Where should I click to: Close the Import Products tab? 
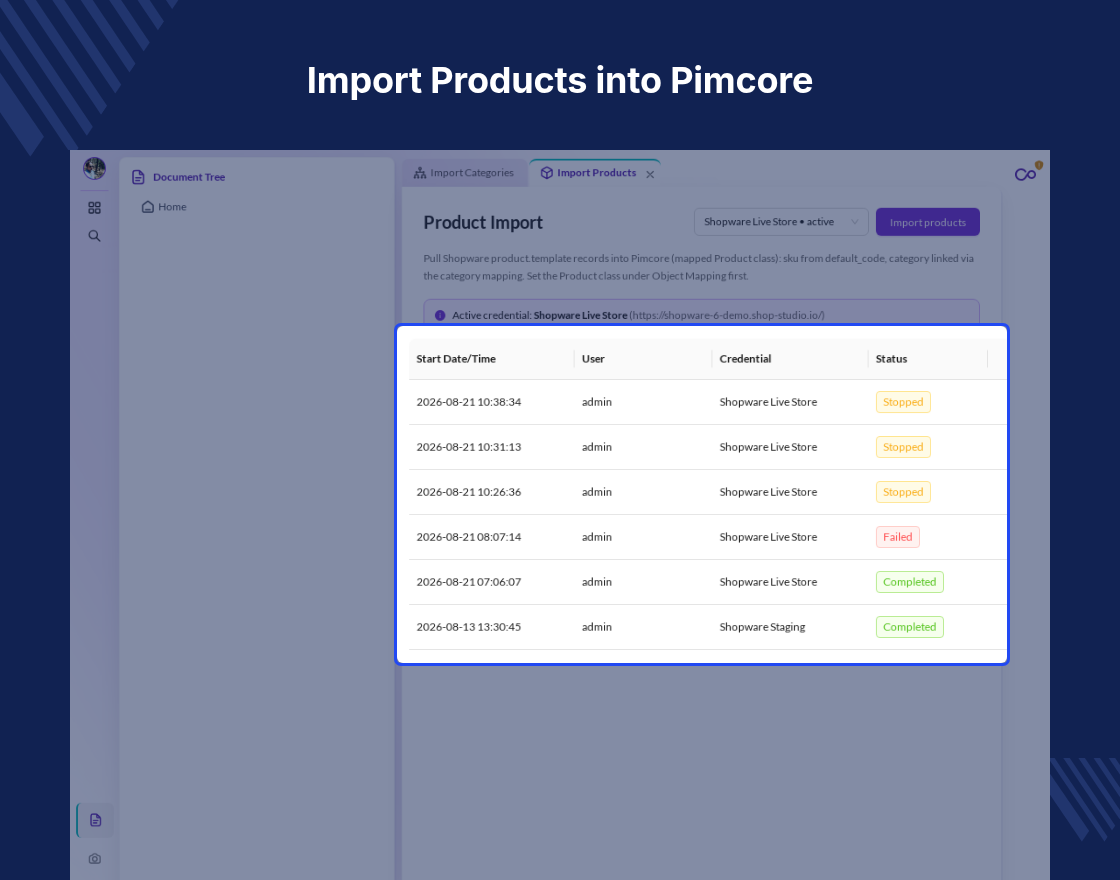click(x=650, y=174)
